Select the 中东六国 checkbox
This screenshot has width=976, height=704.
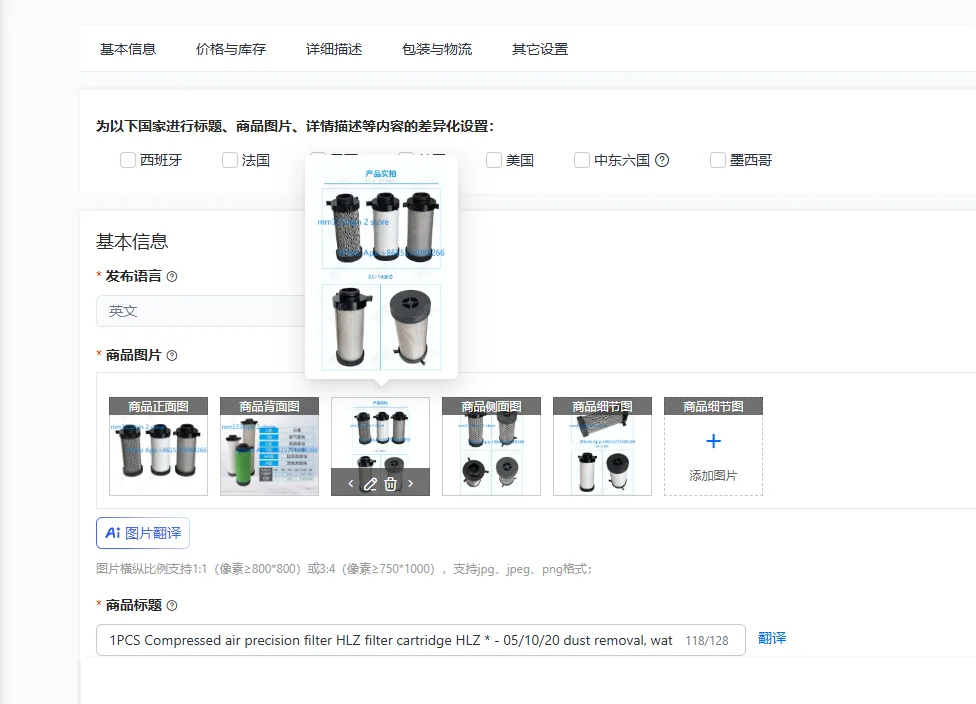581,160
